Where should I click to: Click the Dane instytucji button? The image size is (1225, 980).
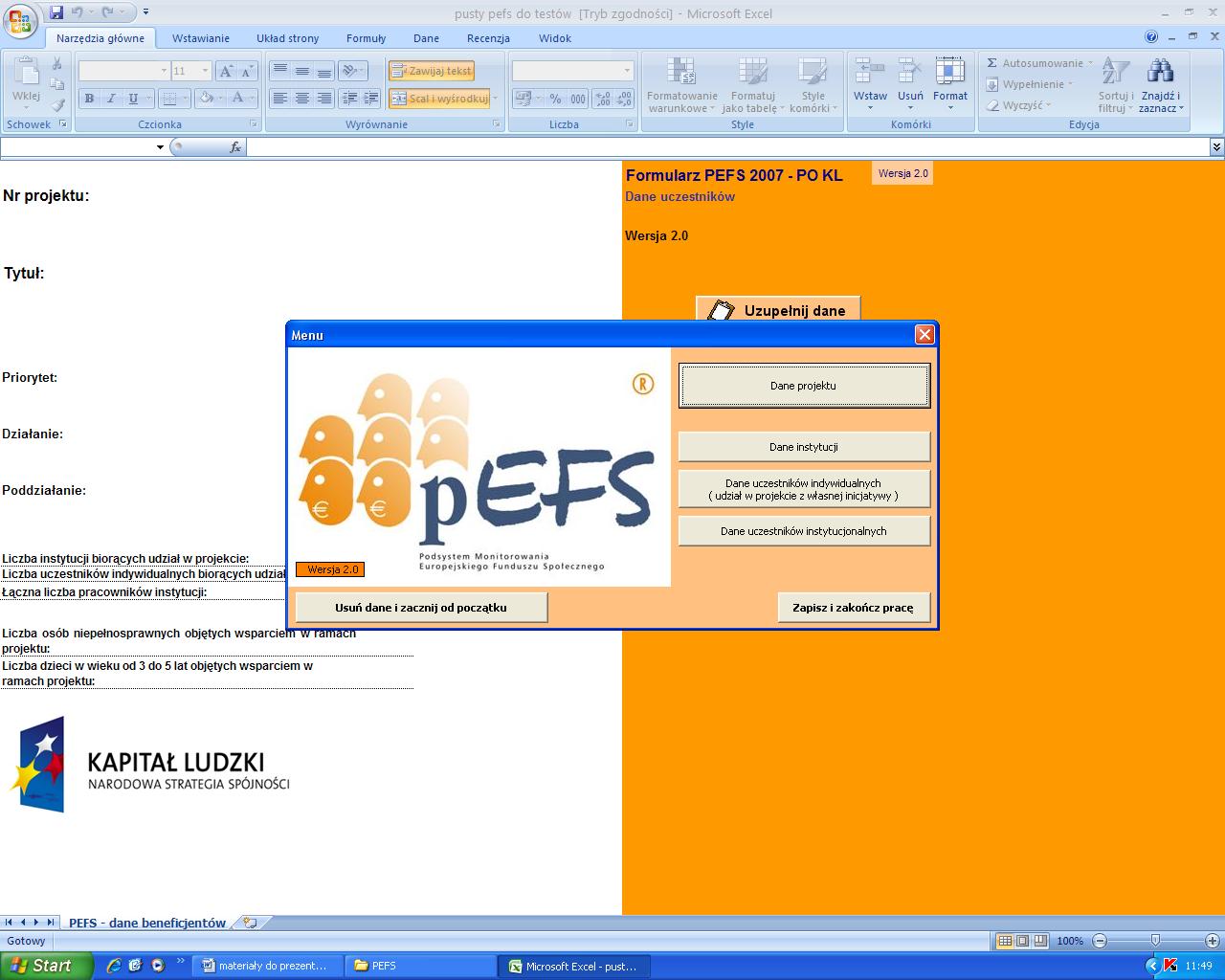point(804,447)
